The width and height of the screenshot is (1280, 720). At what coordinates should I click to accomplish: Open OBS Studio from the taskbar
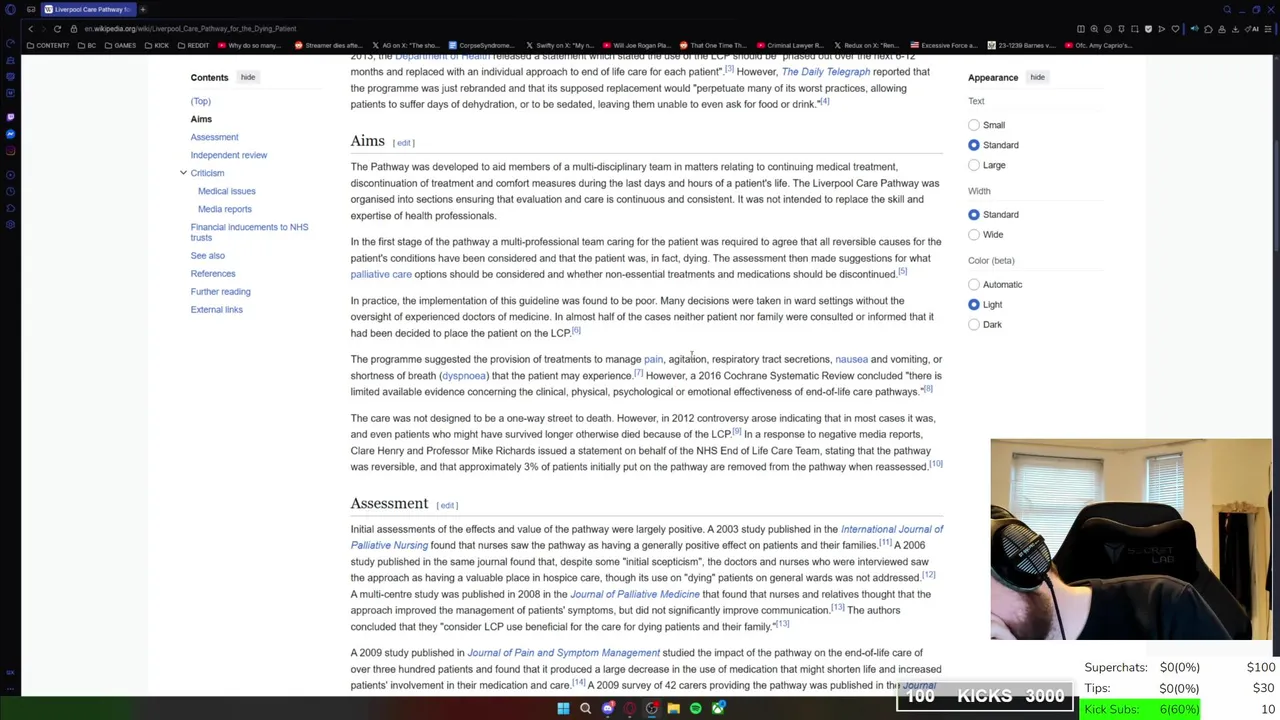[x=652, y=709]
